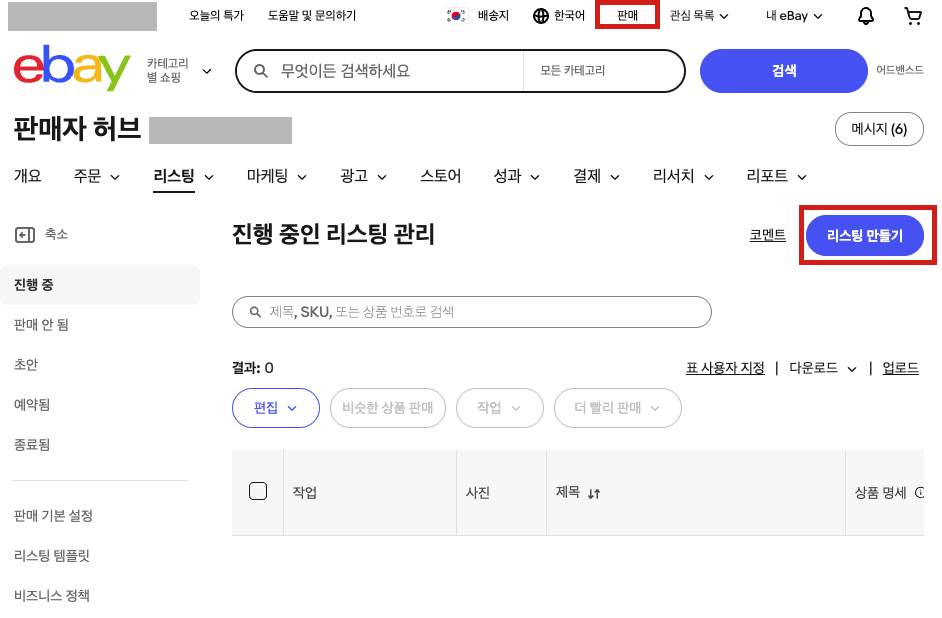Open the 스토어 tab
The height and width of the screenshot is (618, 942).
[x=440, y=176]
